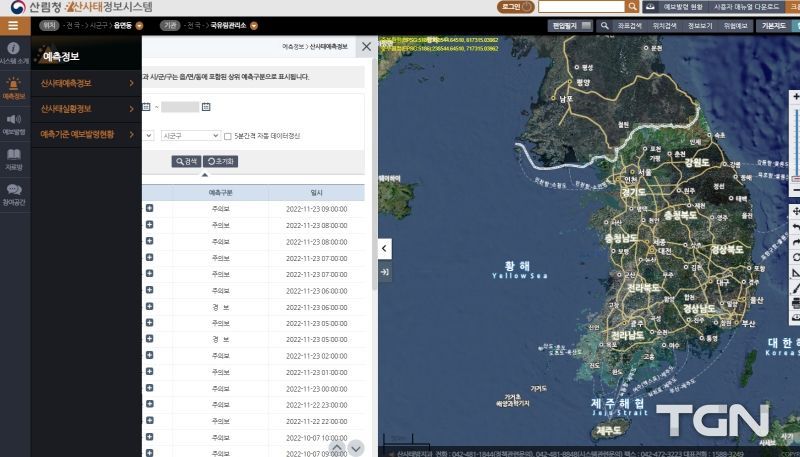This screenshot has width=800, height=457.
Task: Go to next map view arrow
Action: pyautogui.click(x=796, y=242)
